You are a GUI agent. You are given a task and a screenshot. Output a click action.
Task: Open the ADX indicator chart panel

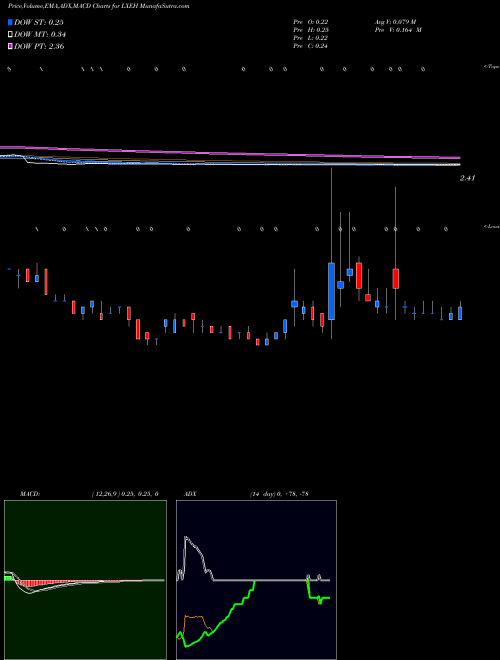(256, 580)
